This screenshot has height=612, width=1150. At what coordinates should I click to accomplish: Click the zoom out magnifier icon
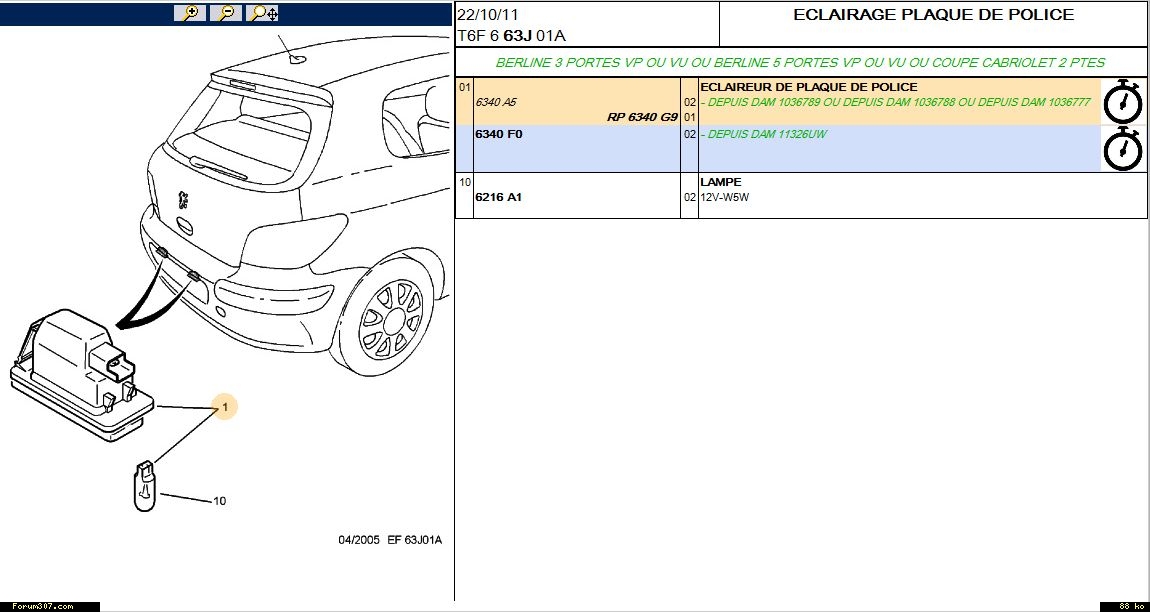[x=227, y=13]
